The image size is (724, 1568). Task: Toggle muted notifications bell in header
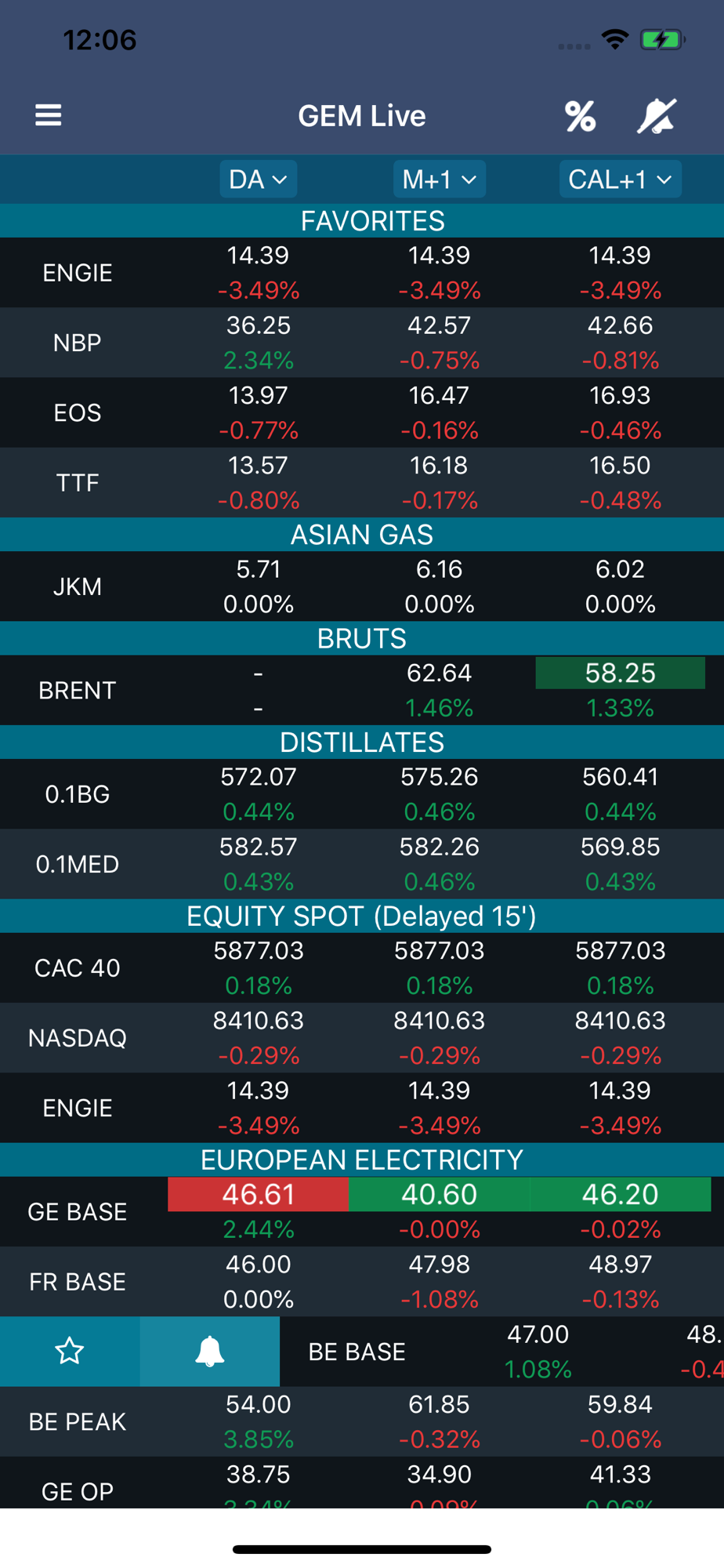click(657, 116)
